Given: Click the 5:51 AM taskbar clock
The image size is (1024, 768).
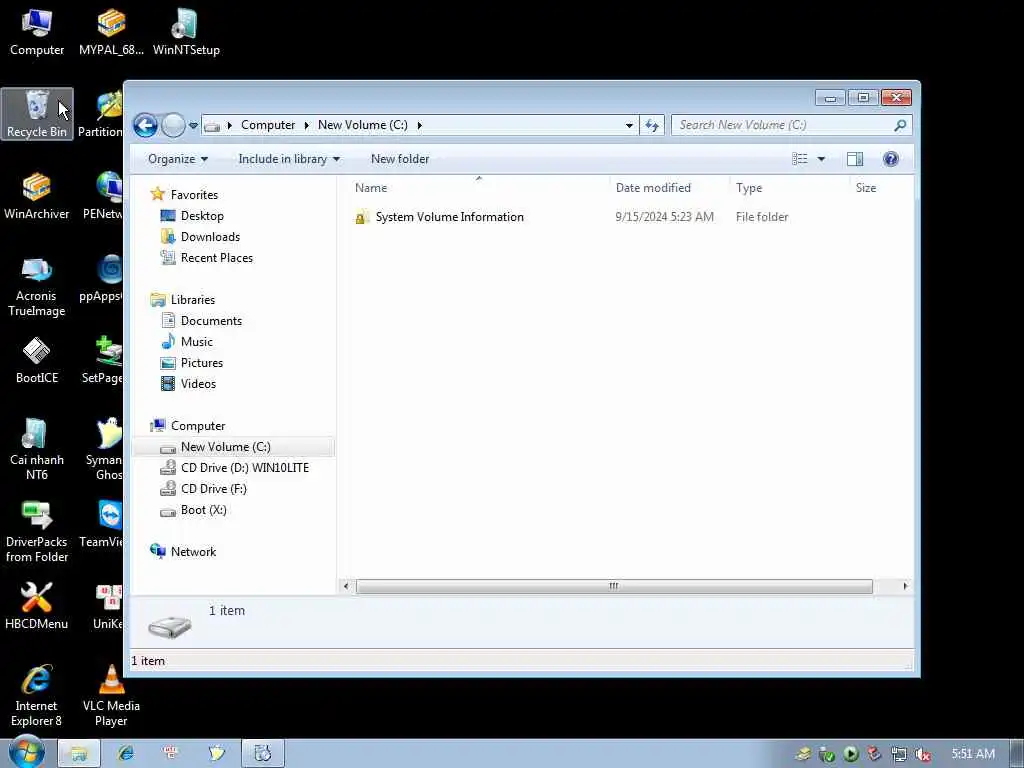Looking at the screenshot, I should [973, 754].
